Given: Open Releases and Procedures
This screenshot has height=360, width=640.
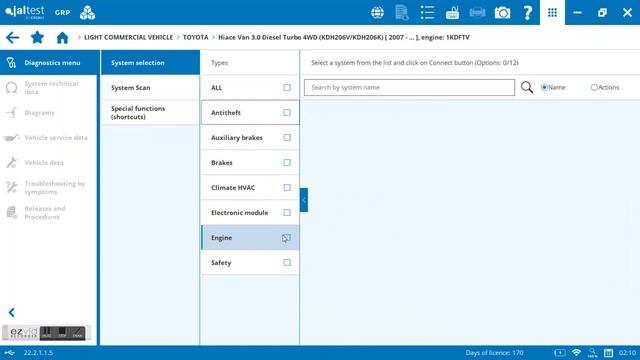Looking at the screenshot, I should point(49,213).
